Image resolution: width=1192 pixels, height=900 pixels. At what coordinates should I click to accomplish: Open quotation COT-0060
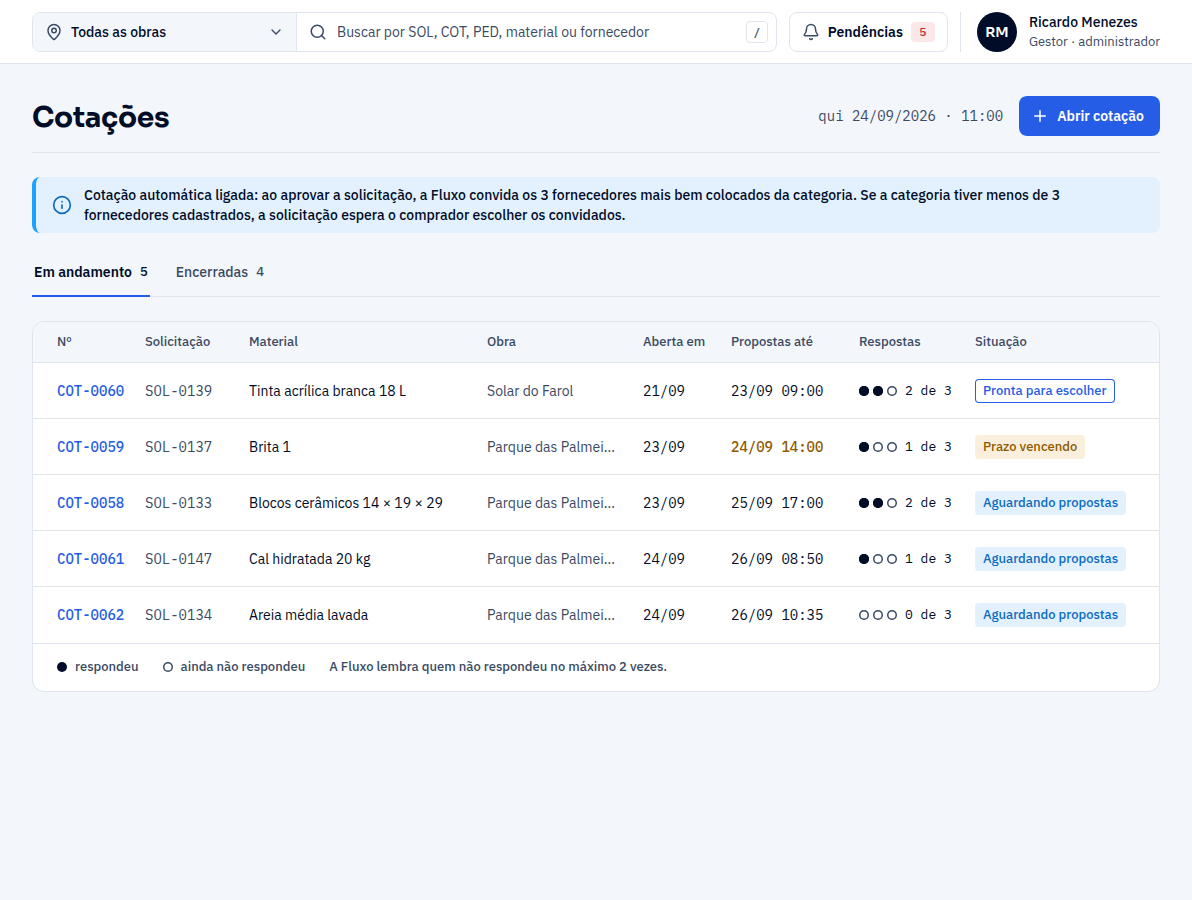coord(90,391)
